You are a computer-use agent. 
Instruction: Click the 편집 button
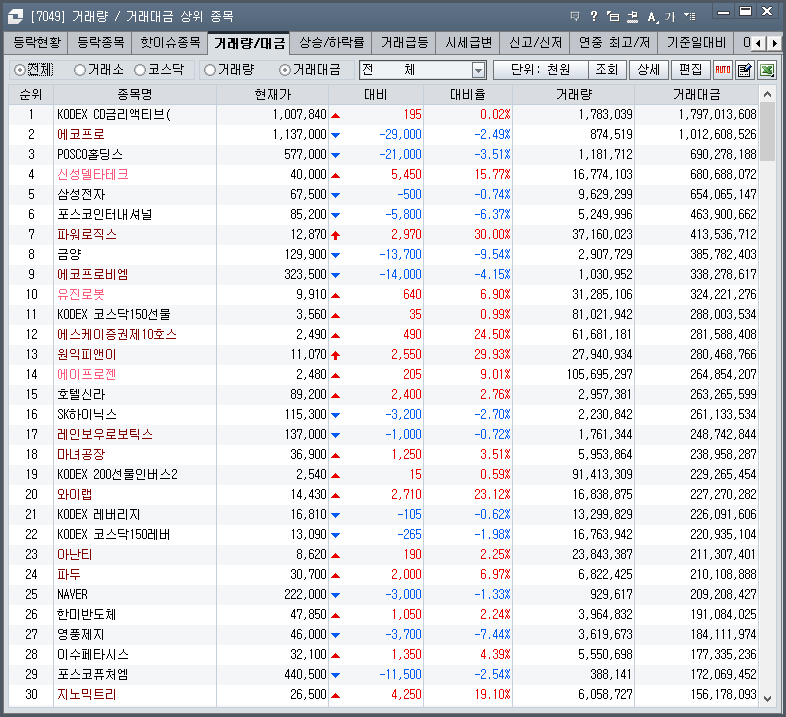pyautogui.click(x=691, y=70)
